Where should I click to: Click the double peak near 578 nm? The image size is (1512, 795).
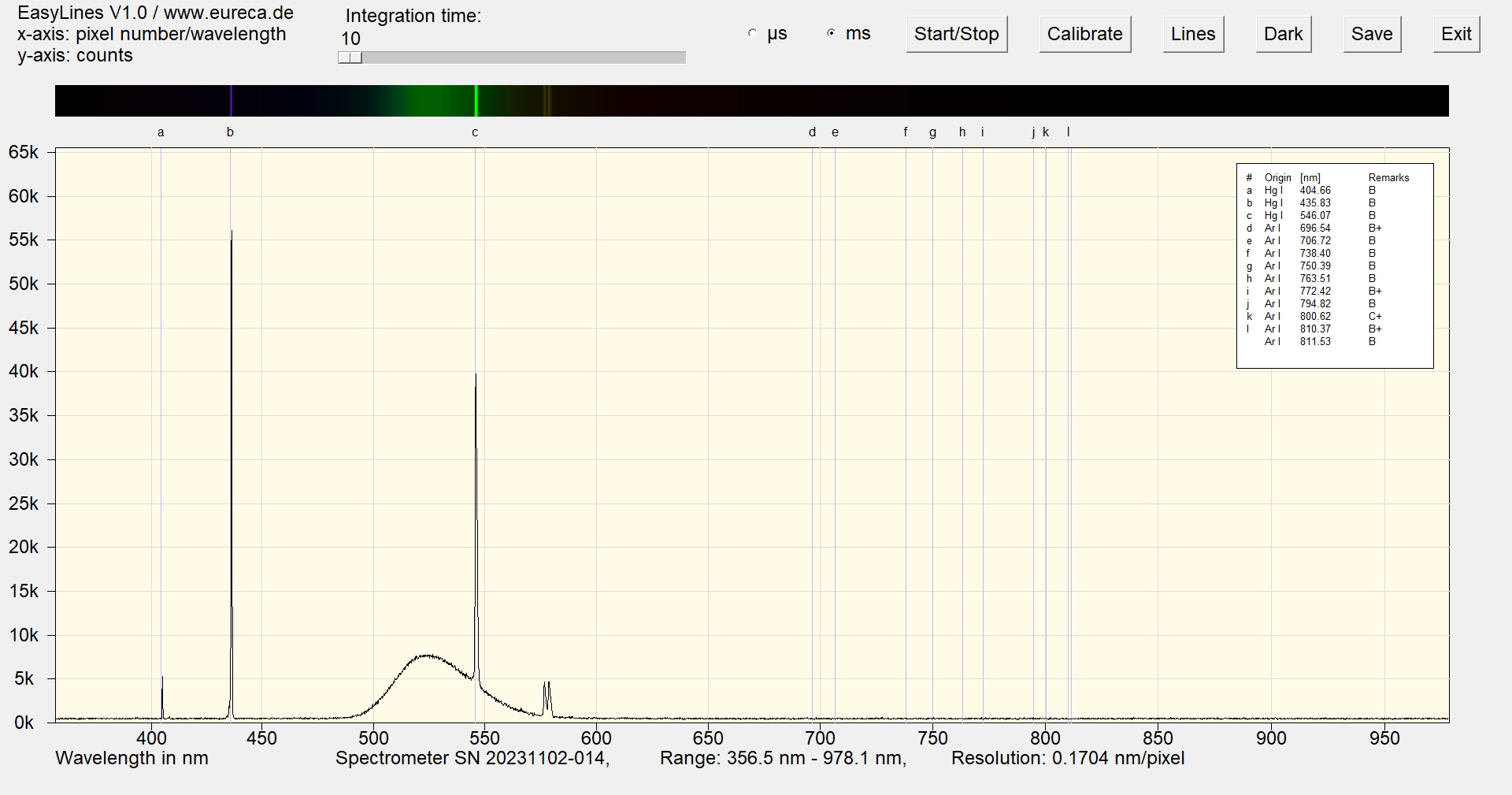547,699
